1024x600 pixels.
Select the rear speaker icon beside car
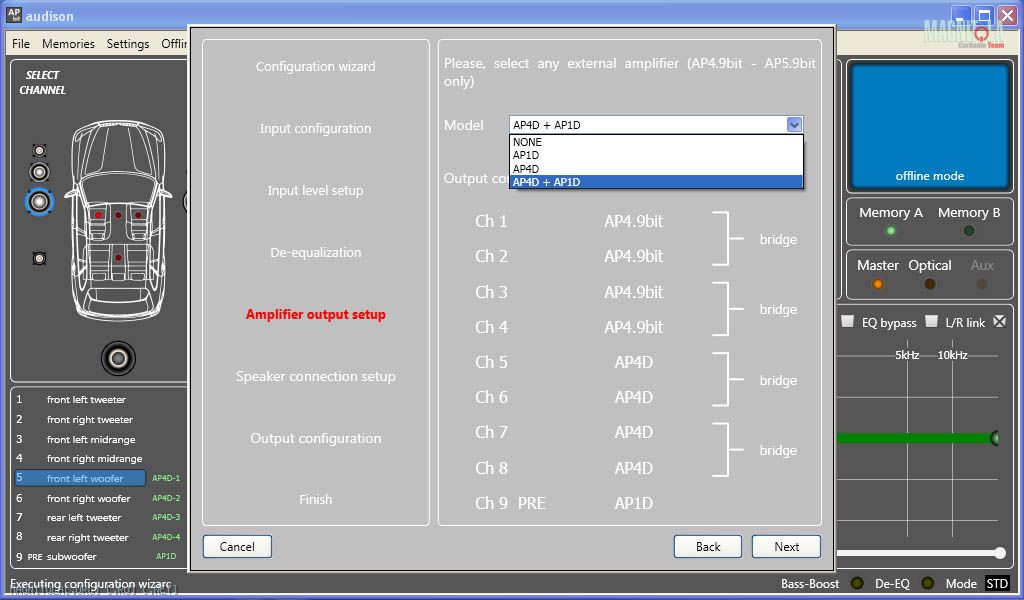point(39,259)
